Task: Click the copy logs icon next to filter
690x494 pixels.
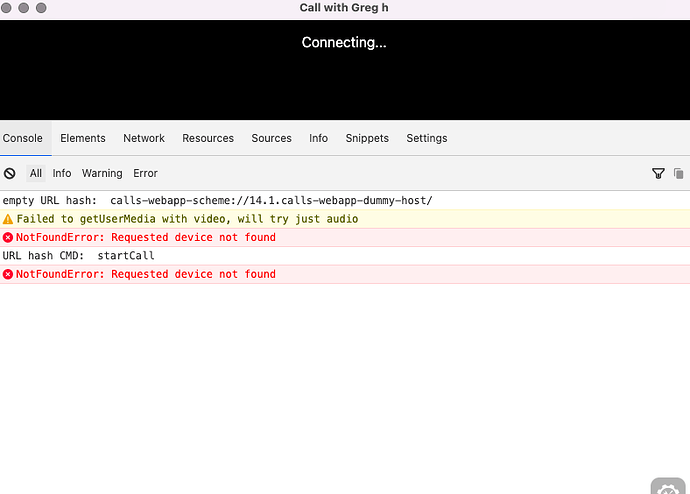Action: (679, 174)
